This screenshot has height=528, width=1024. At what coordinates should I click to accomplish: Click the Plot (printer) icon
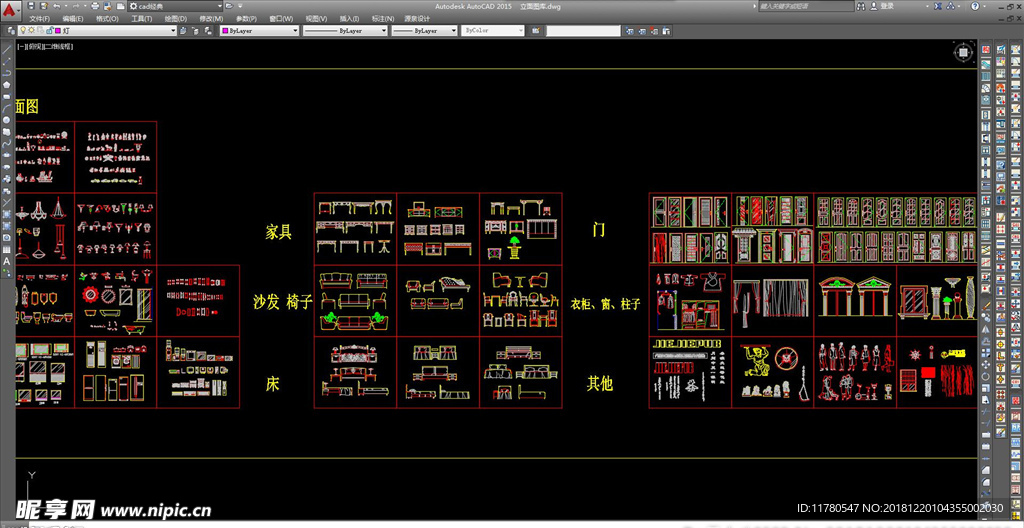(x=95, y=6)
